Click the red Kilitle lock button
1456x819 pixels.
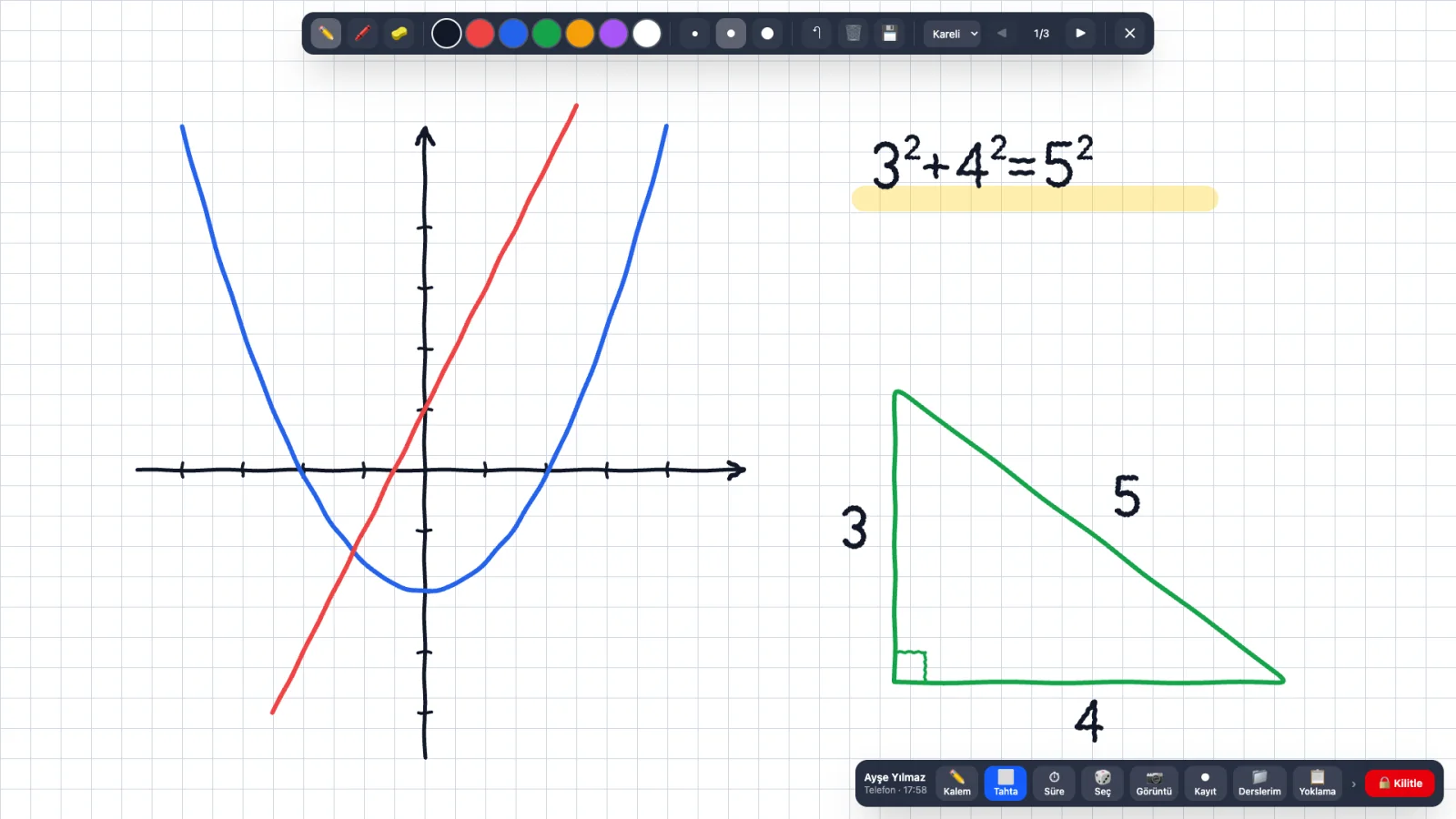[1400, 784]
